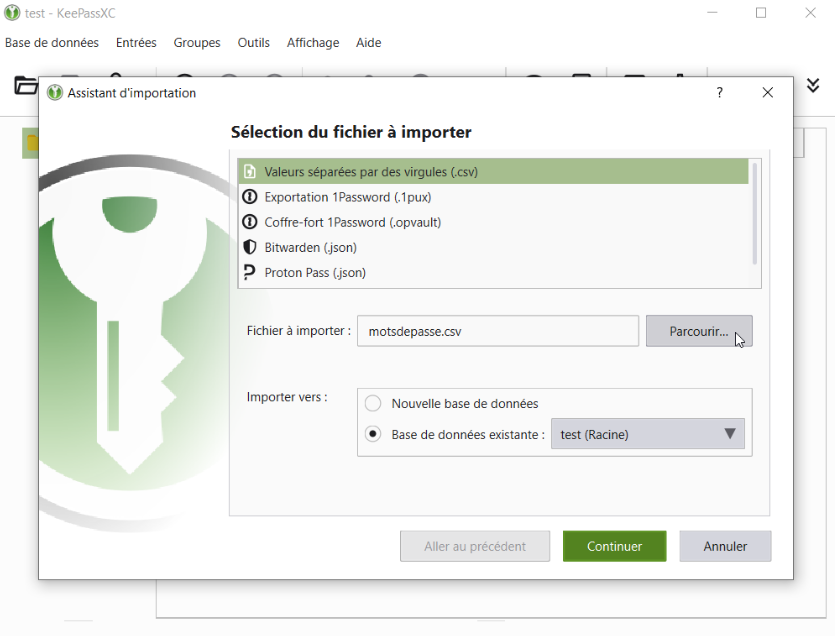Open the Entrées menu
This screenshot has width=835, height=636.
point(136,43)
